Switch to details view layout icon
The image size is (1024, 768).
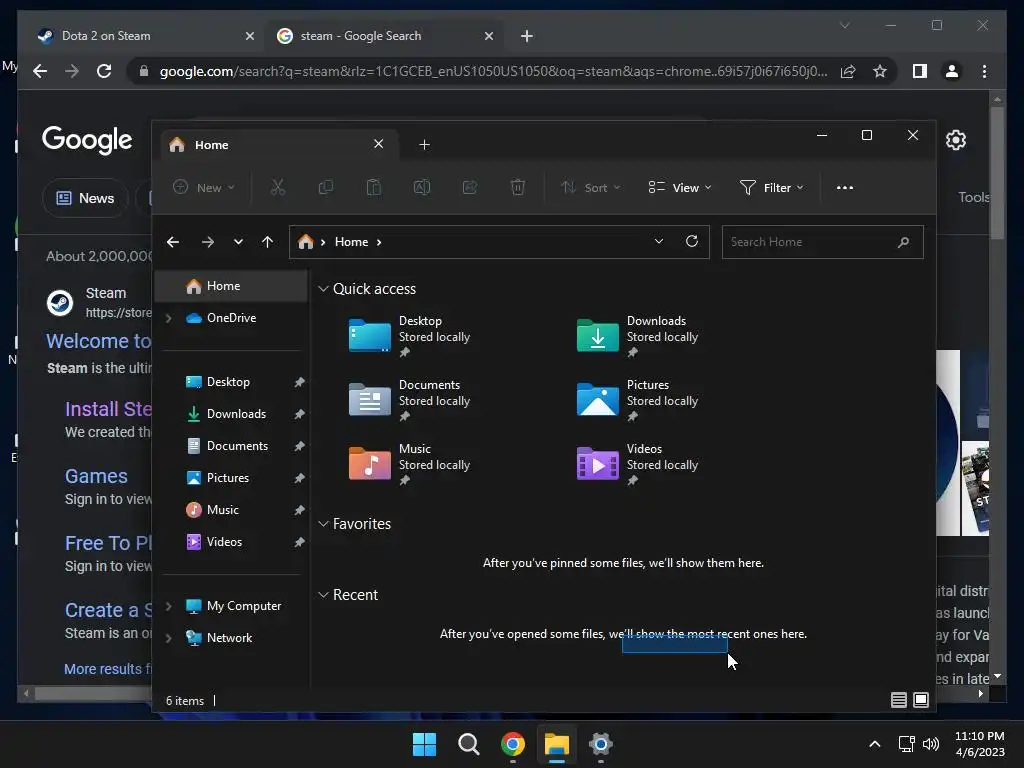coord(899,700)
